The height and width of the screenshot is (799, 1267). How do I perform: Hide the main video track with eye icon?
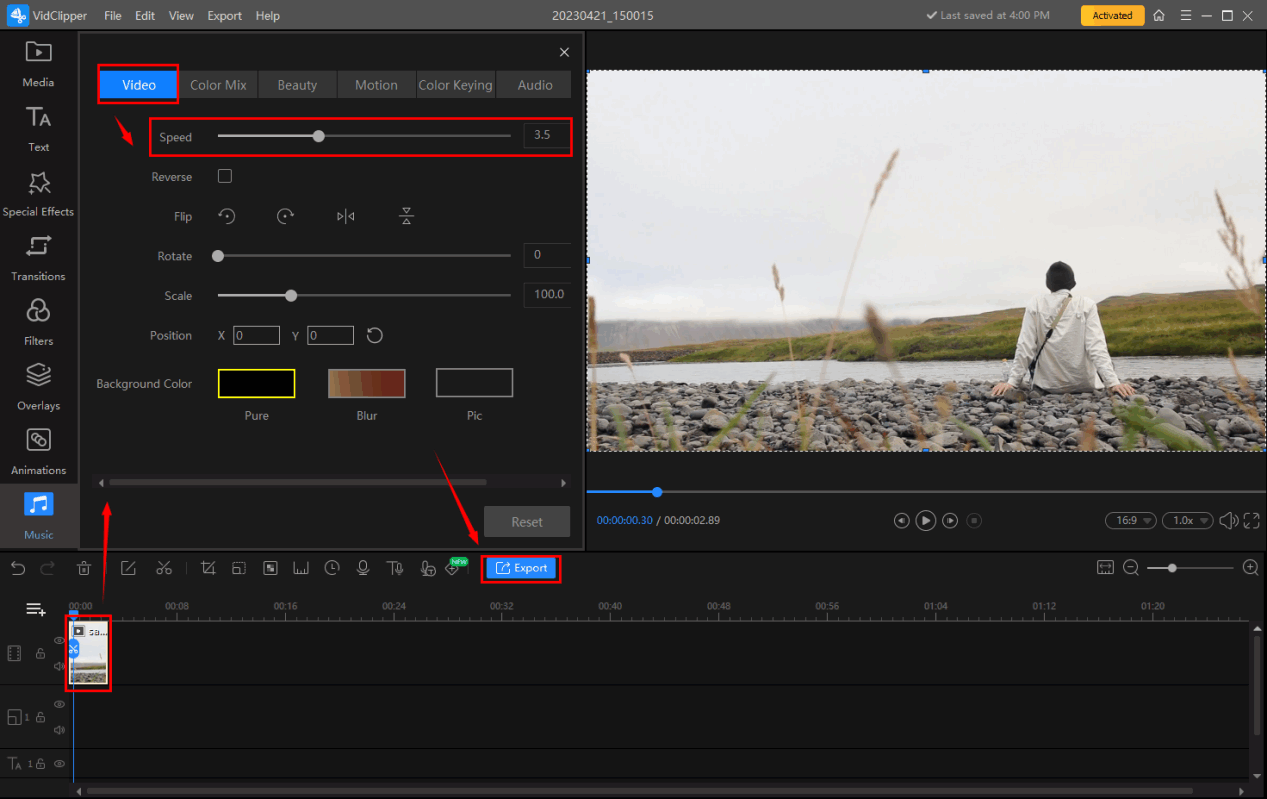coord(60,641)
